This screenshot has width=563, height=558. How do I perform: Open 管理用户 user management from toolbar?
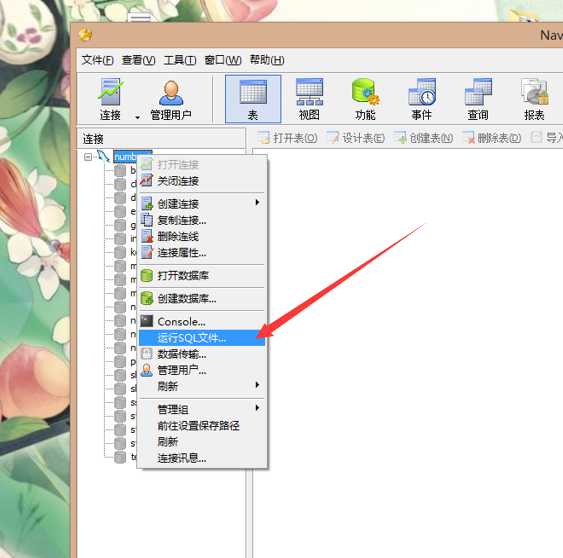coord(171,99)
